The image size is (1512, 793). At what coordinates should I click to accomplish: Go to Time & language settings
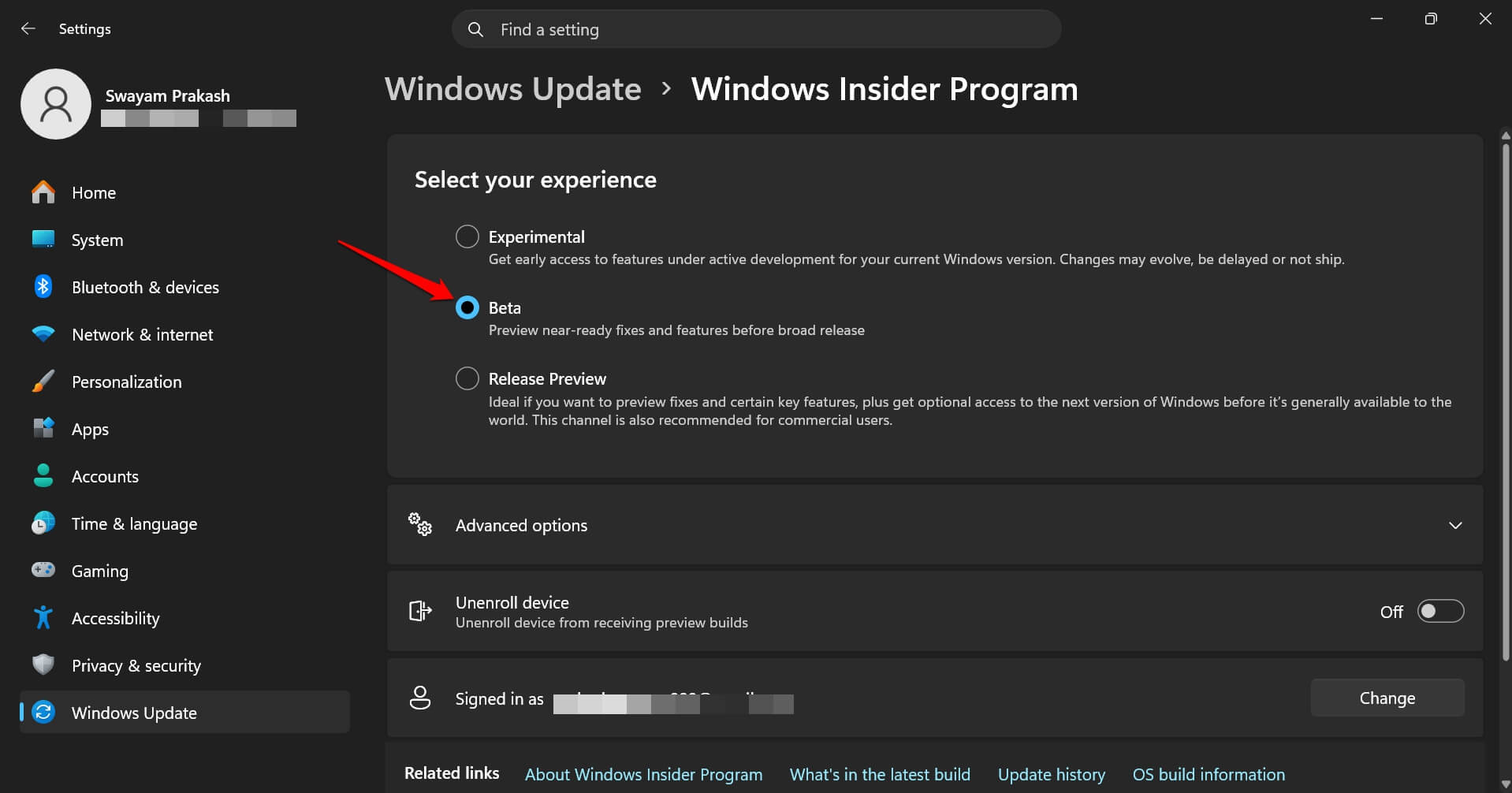click(x=184, y=523)
